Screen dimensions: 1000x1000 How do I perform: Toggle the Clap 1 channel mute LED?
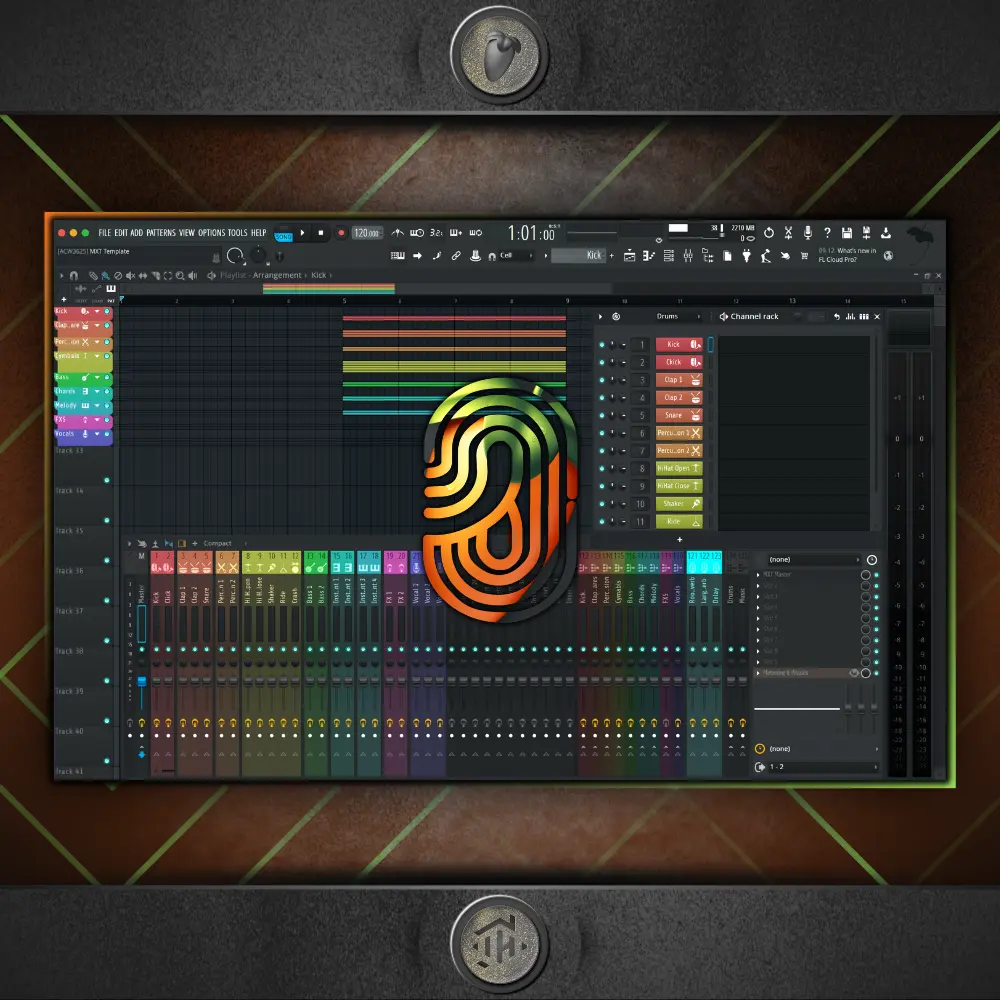[602, 380]
